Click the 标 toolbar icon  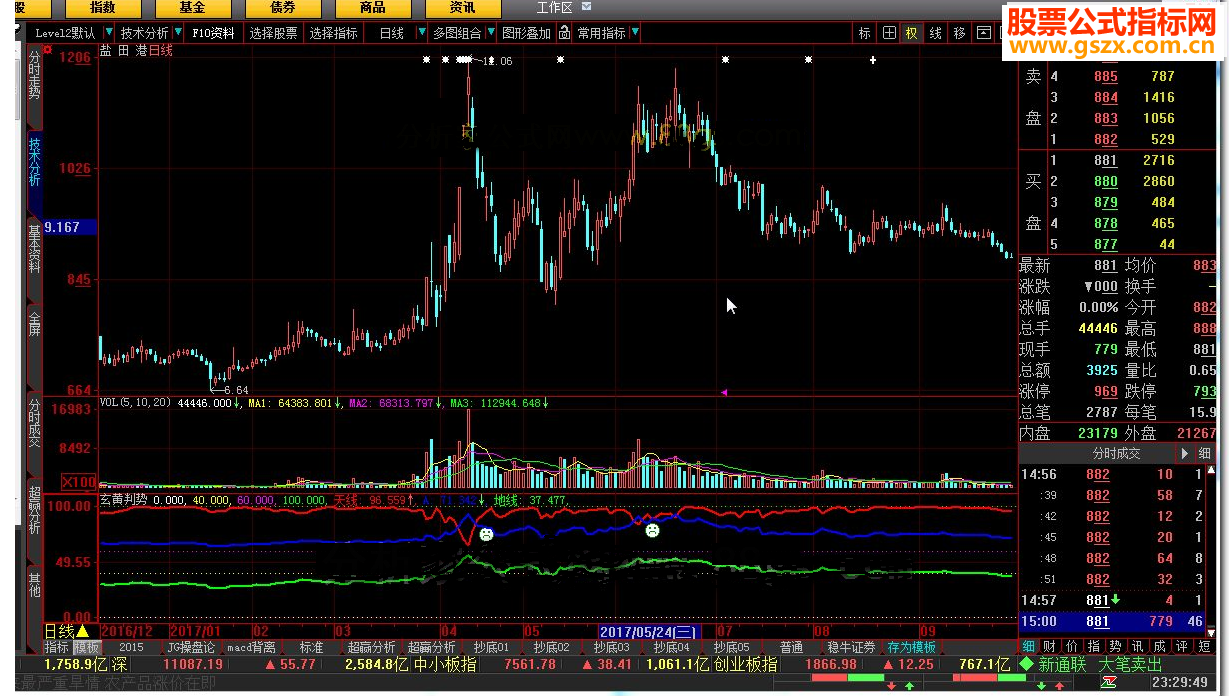865,33
